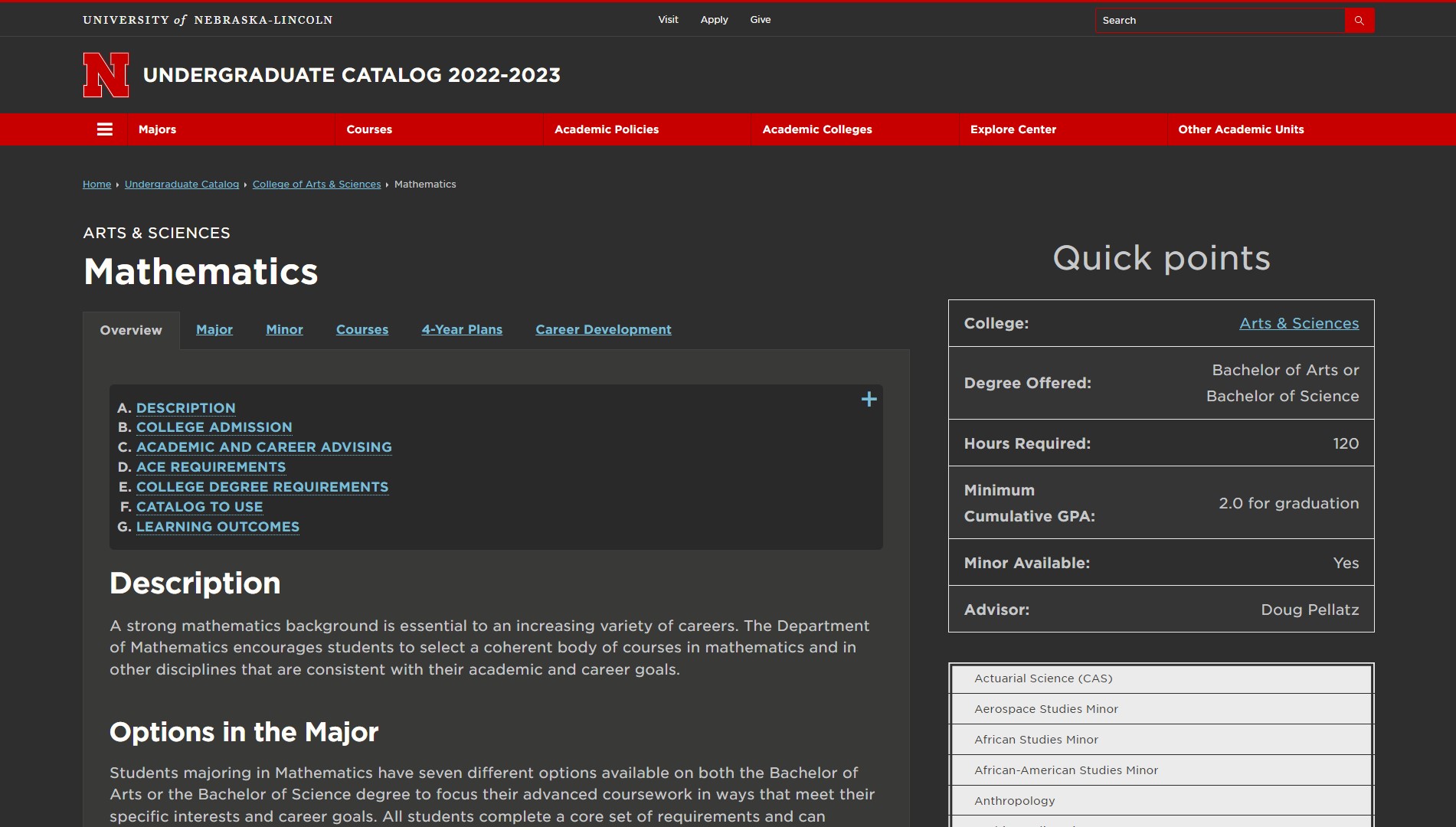Switch to the Minor tab
The width and height of the screenshot is (1456, 827).
click(284, 329)
